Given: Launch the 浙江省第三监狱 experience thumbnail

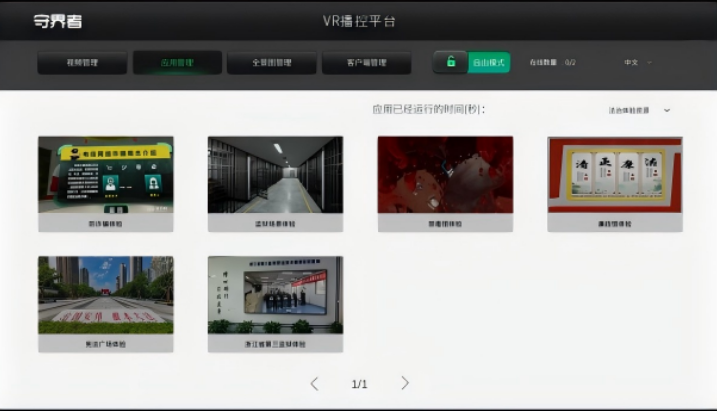Looking at the screenshot, I should click(x=275, y=295).
